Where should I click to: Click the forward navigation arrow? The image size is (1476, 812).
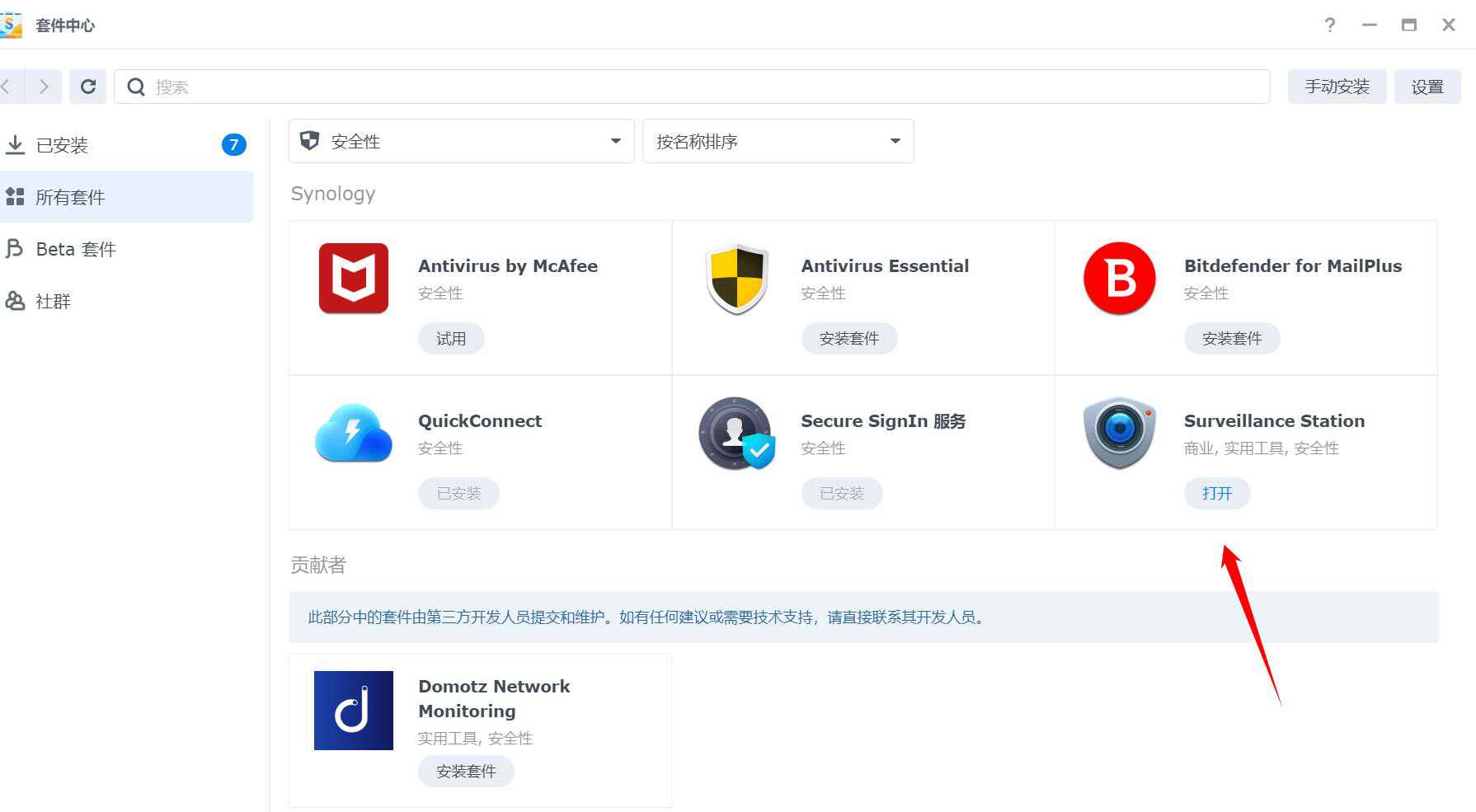[43, 86]
